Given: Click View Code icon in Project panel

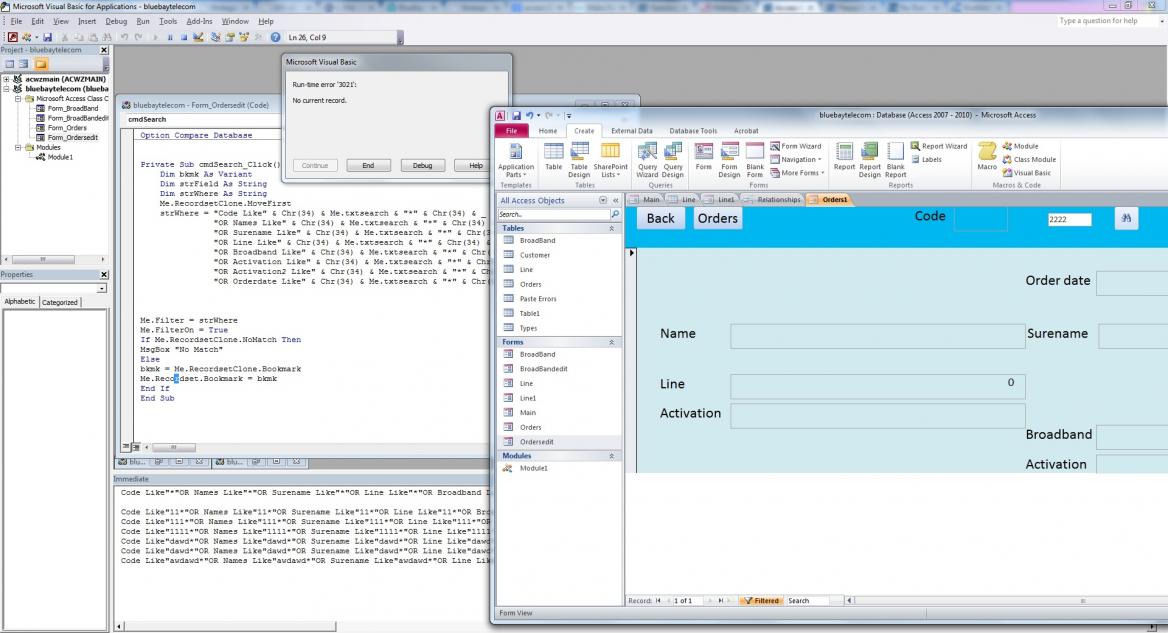Looking at the screenshot, I should (x=10, y=64).
